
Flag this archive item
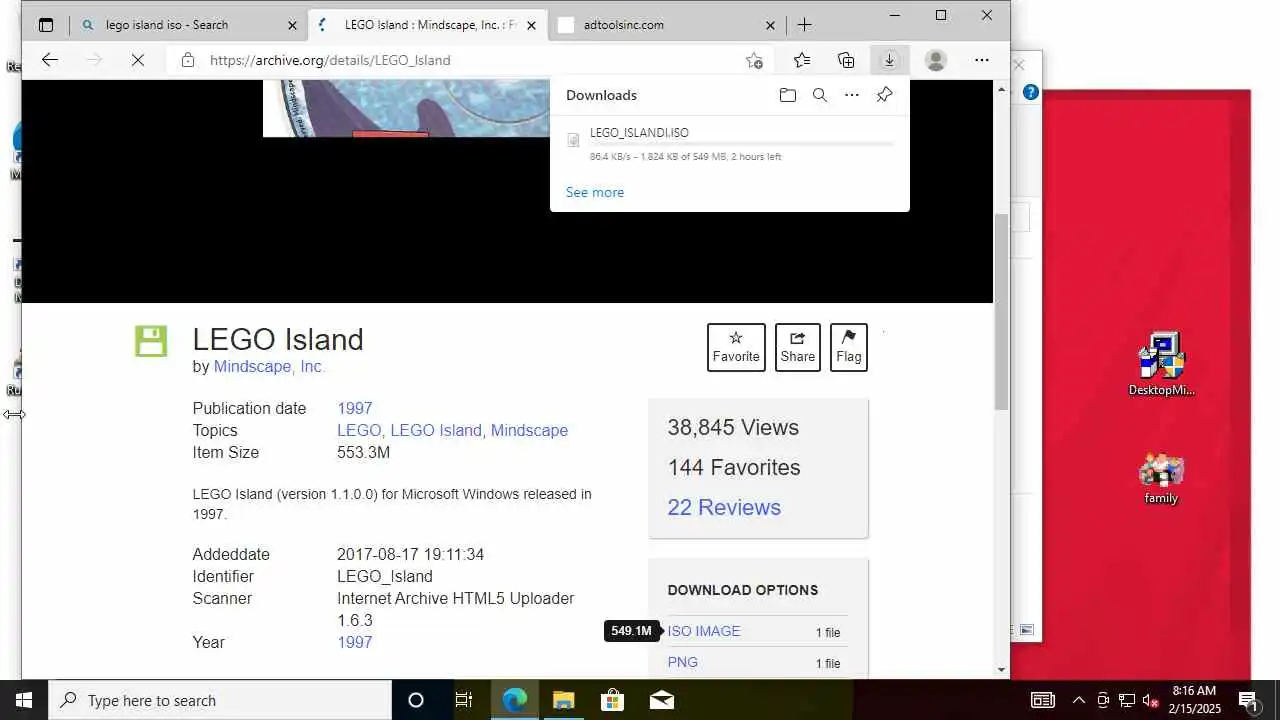click(849, 347)
